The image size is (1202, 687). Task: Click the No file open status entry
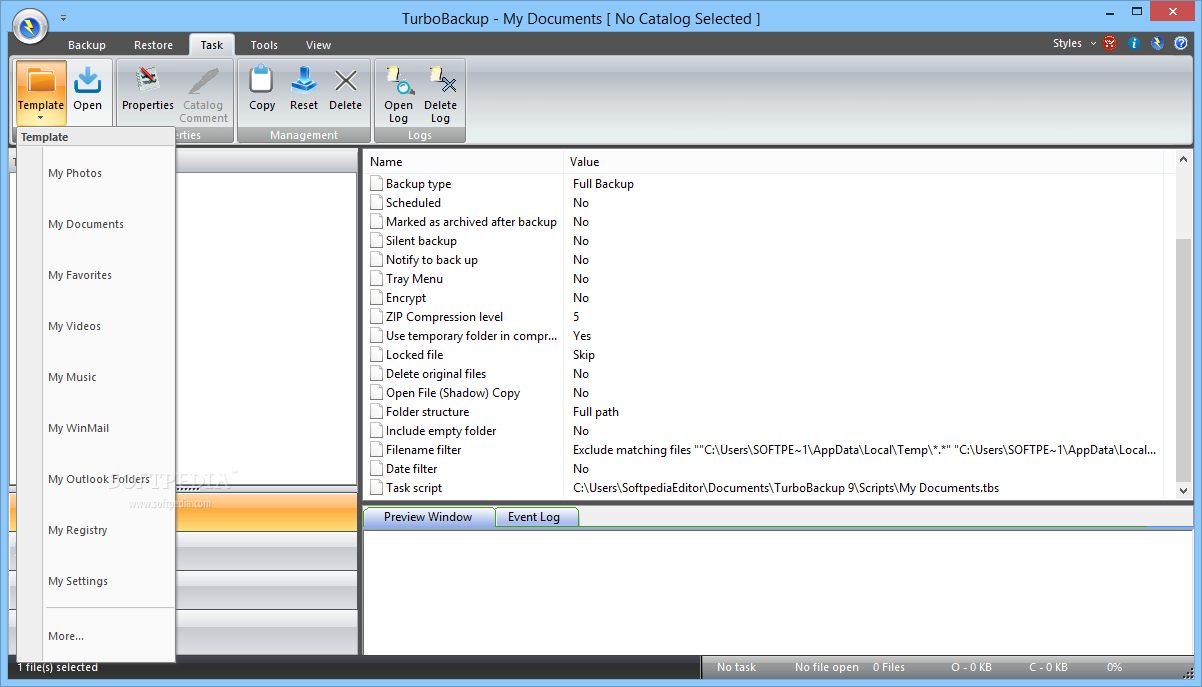coord(827,667)
